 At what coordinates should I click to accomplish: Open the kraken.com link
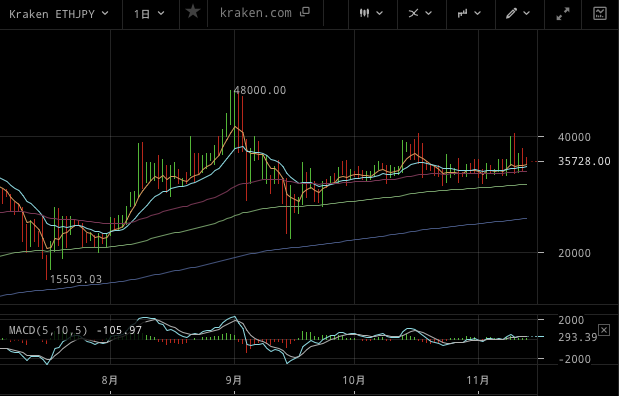[x=256, y=13]
